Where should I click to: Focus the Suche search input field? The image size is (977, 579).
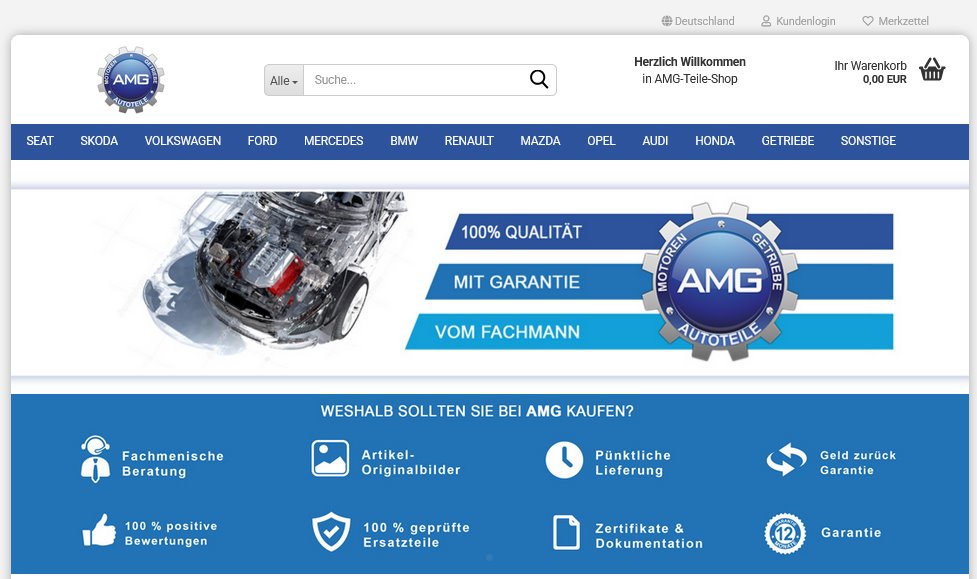pos(415,80)
